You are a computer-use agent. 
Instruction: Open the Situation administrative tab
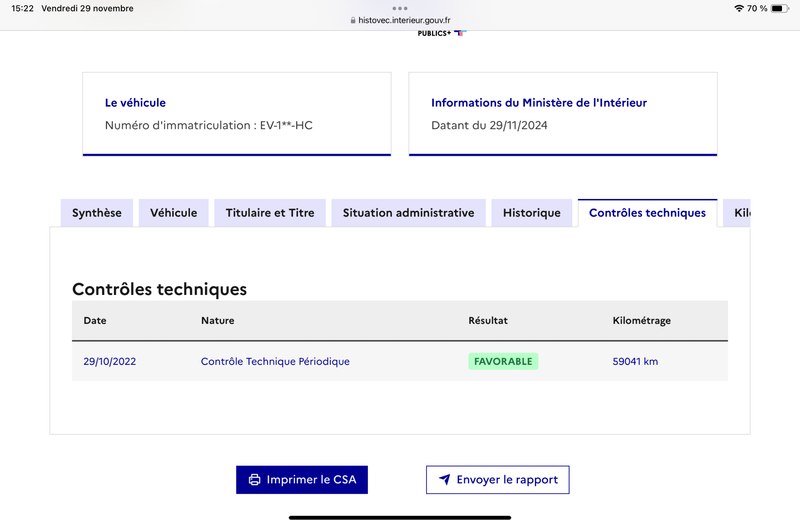point(409,213)
